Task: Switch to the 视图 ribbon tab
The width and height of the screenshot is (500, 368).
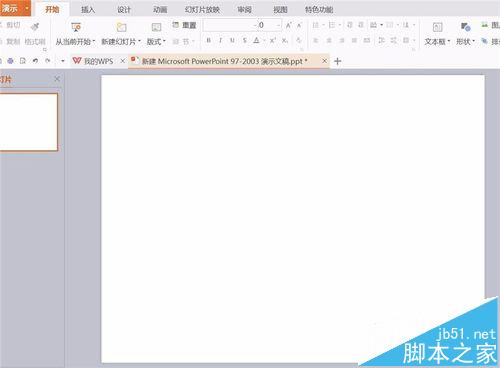Action: pos(280,9)
